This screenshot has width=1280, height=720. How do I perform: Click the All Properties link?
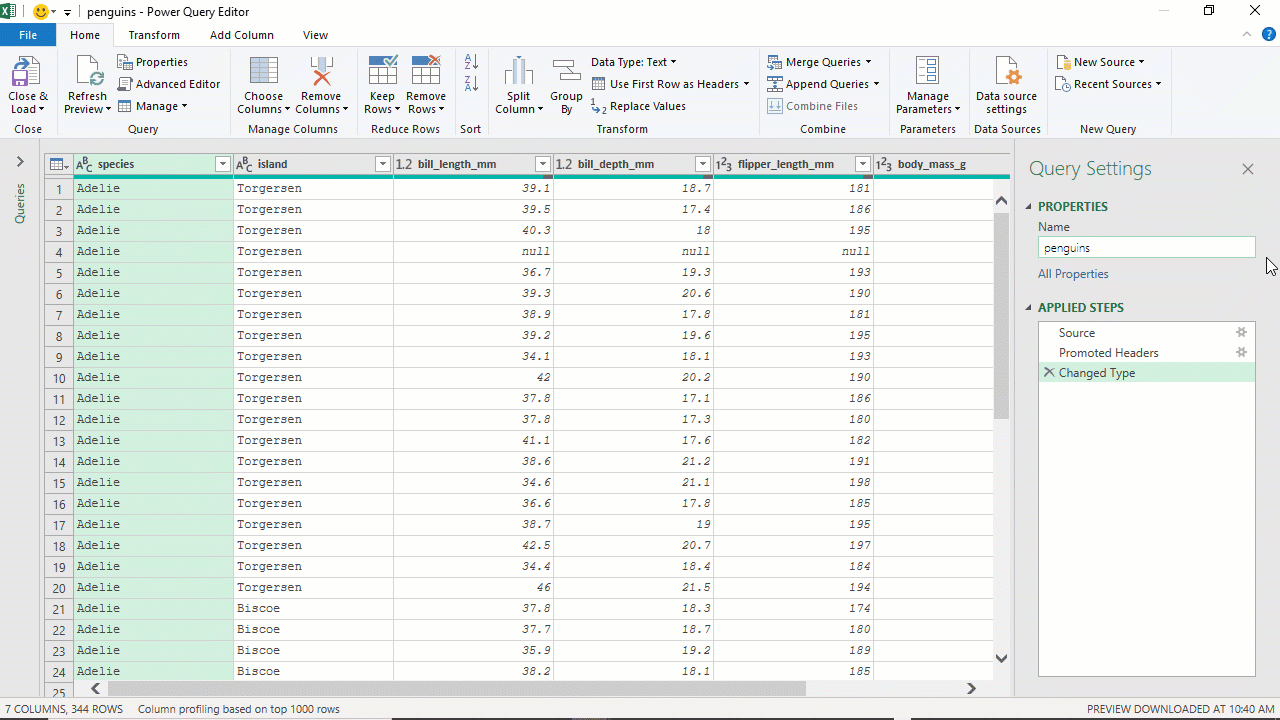(x=1073, y=273)
